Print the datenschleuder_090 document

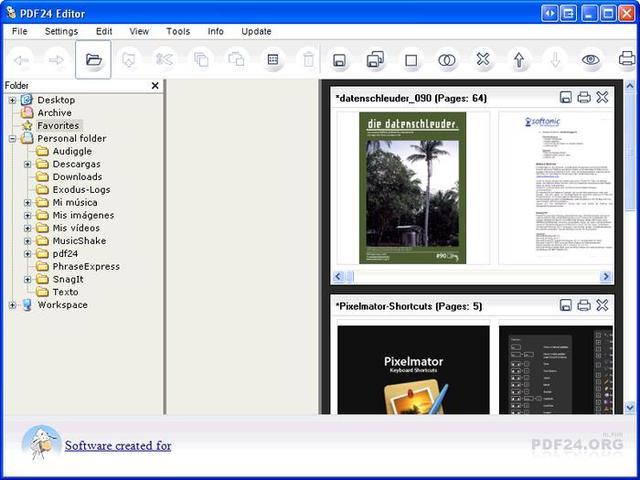[x=584, y=98]
